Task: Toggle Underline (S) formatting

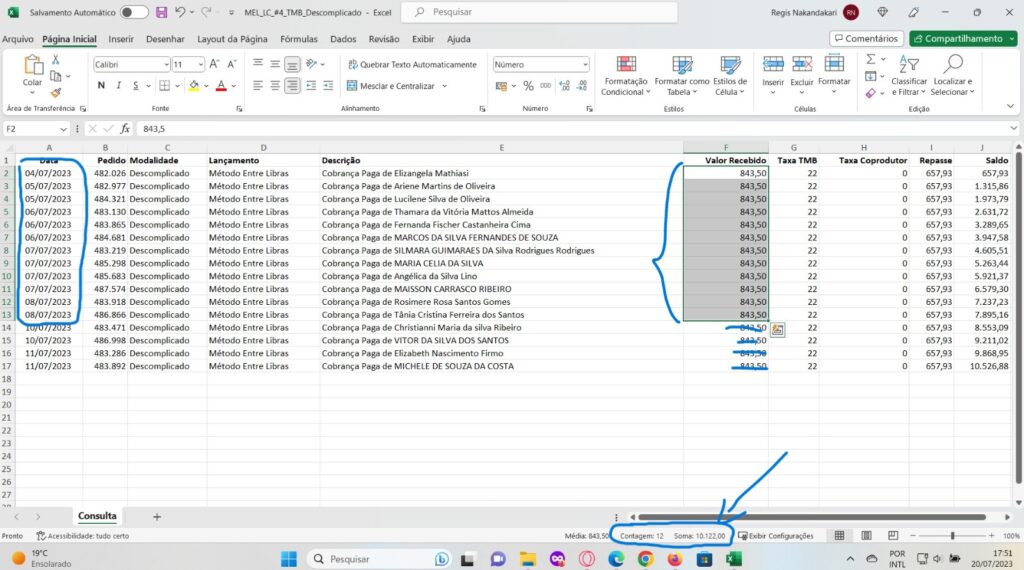Action: (x=135, y=86)
